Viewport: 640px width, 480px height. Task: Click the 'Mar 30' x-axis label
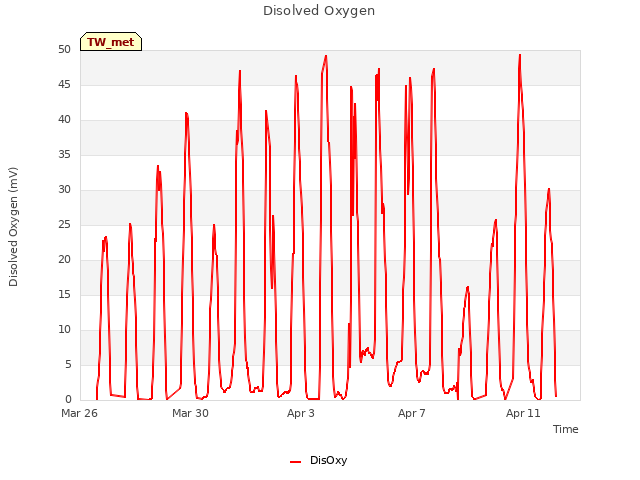coord(190,413)
